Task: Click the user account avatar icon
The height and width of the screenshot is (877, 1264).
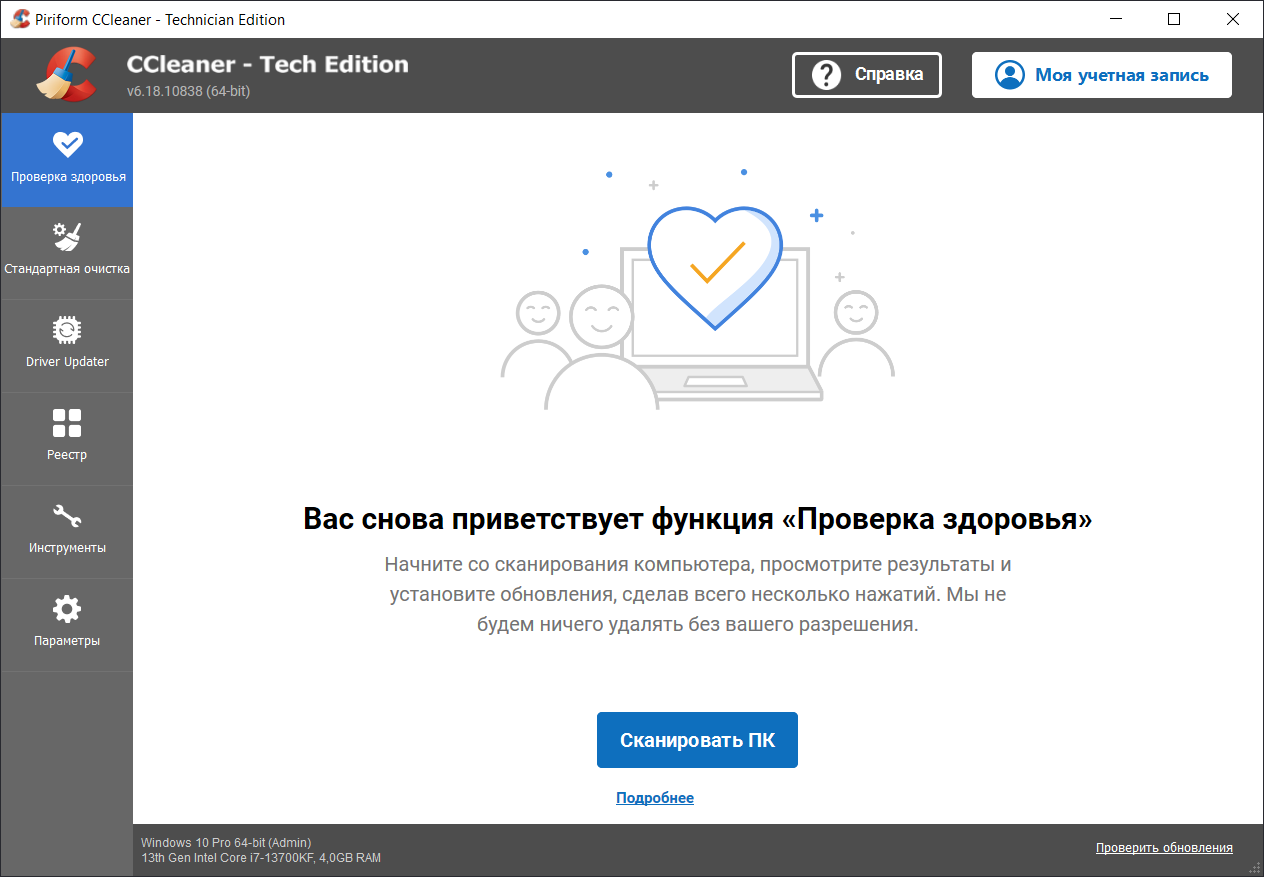Action: (1009, 75)
